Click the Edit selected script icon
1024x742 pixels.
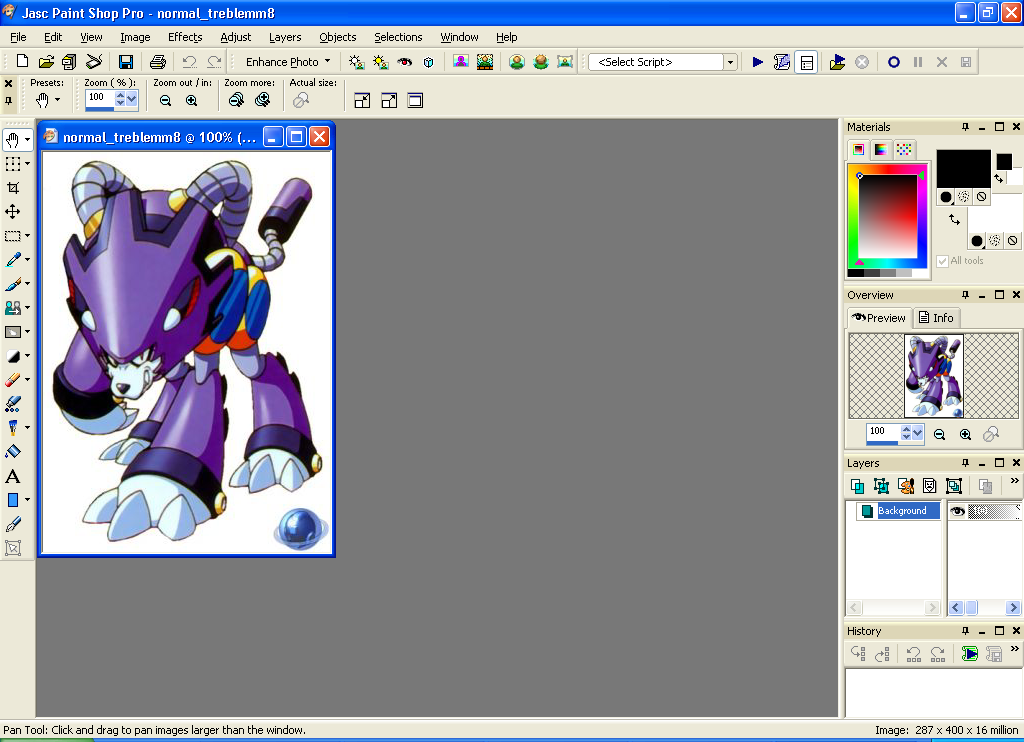(782, 61)
